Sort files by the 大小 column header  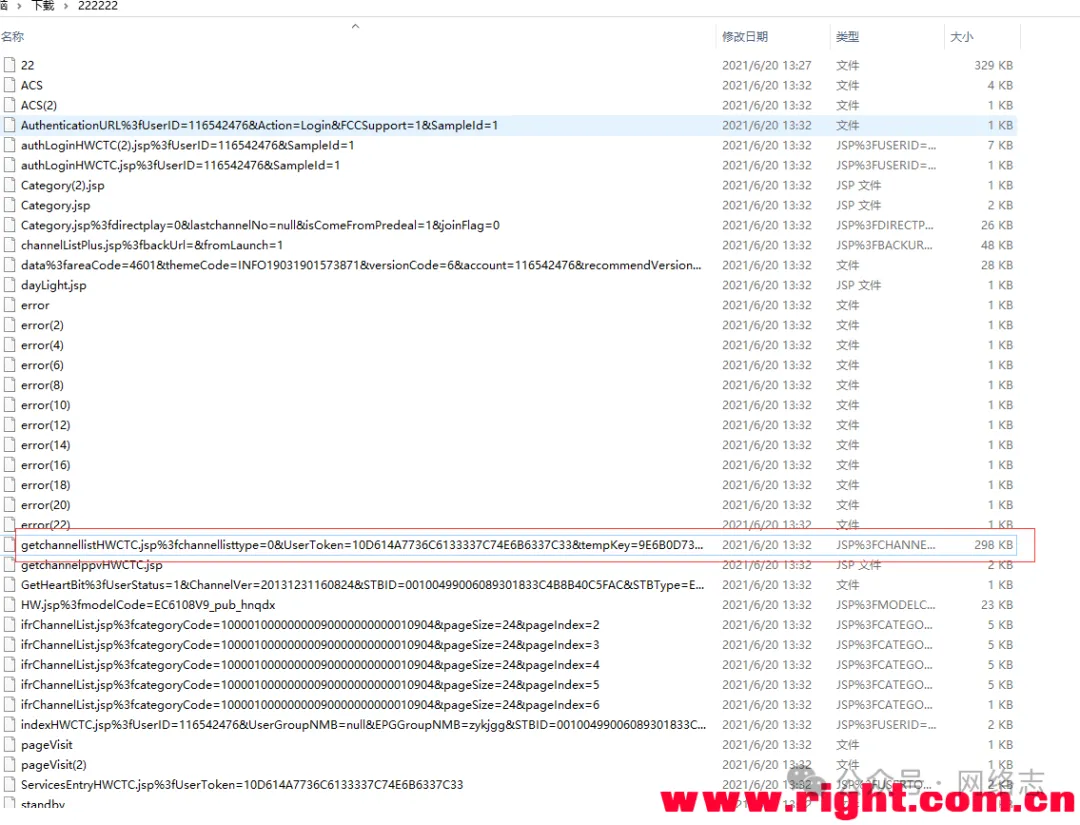click(x=961, y=37)
